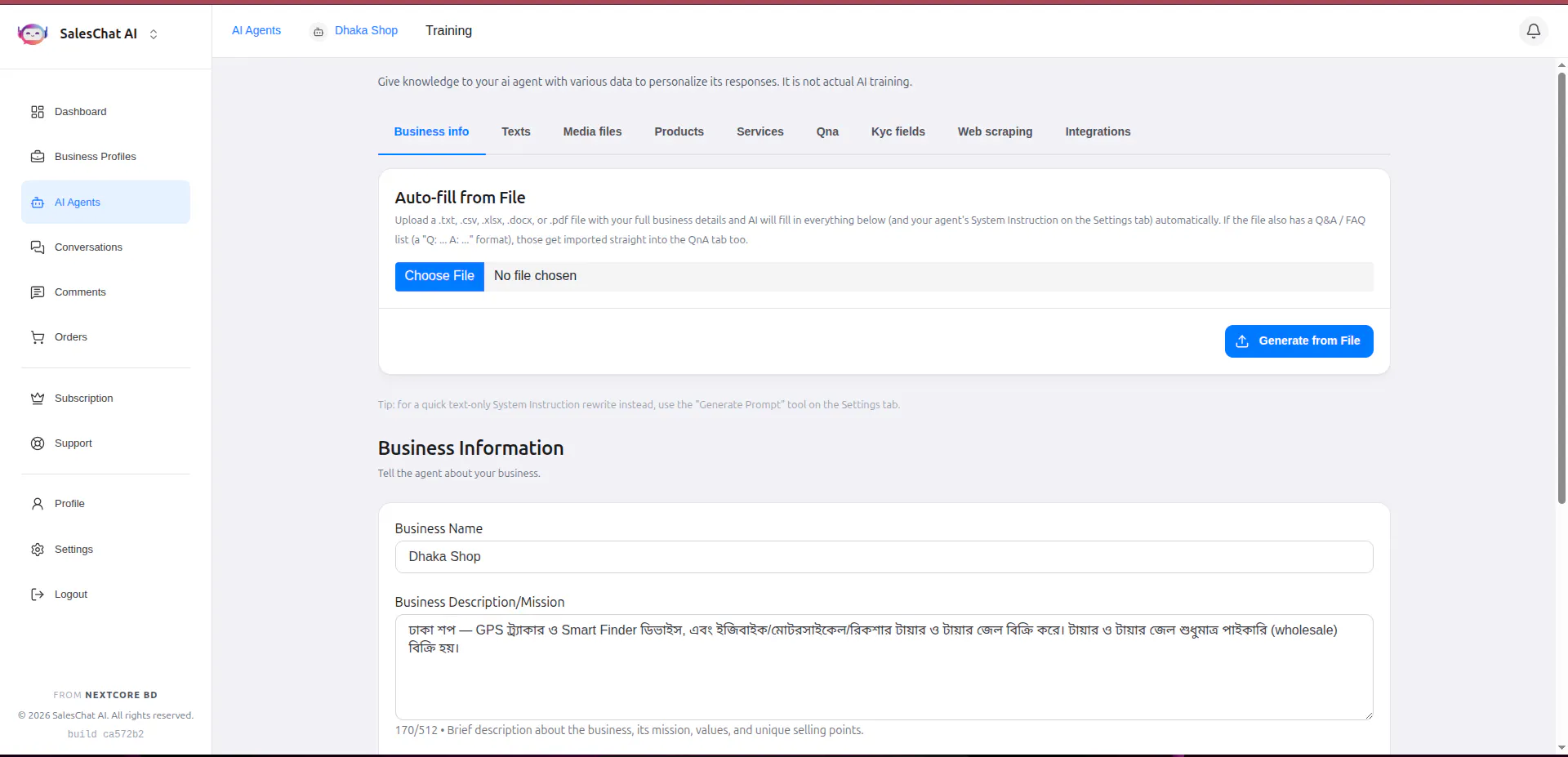Click the Dhaka Shop breadcrumb link

[366, 30]
